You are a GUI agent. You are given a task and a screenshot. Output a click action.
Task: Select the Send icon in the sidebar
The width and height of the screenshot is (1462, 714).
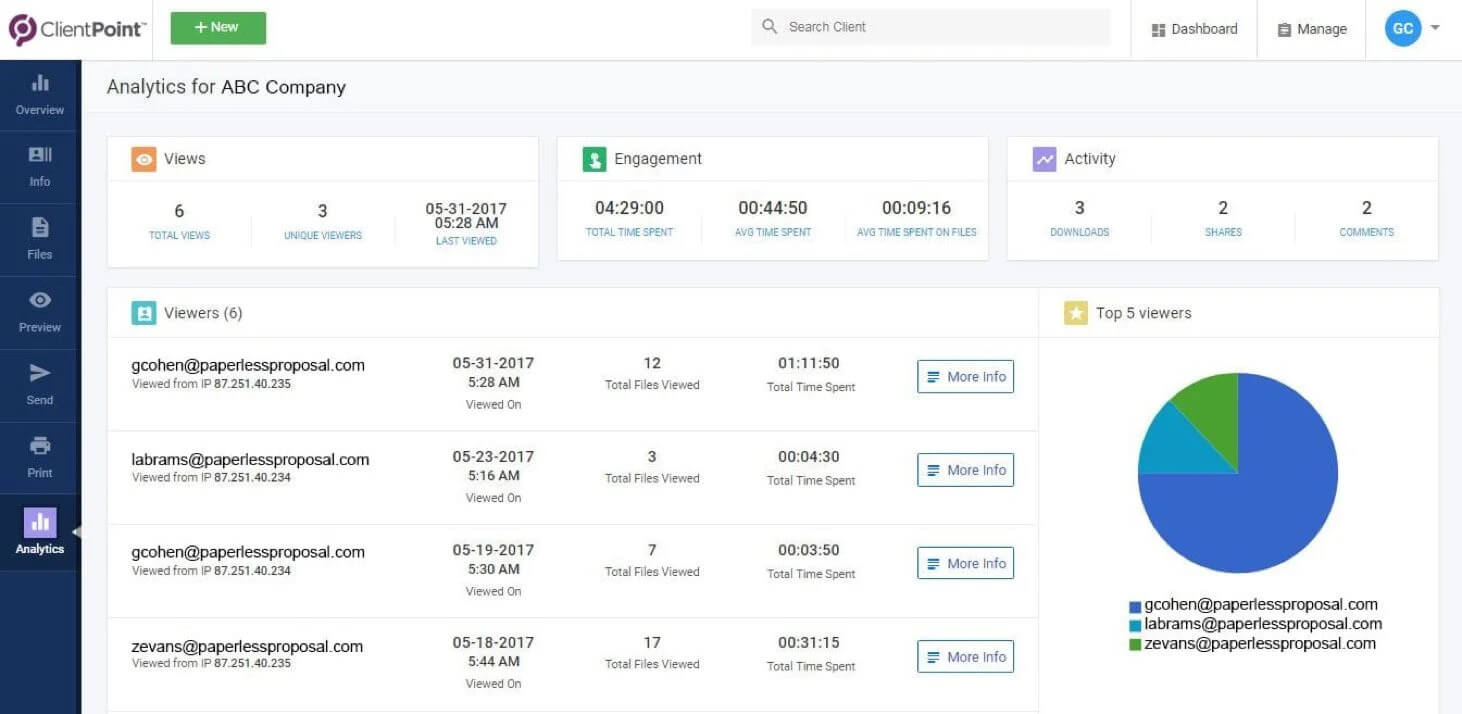[39, 384]
